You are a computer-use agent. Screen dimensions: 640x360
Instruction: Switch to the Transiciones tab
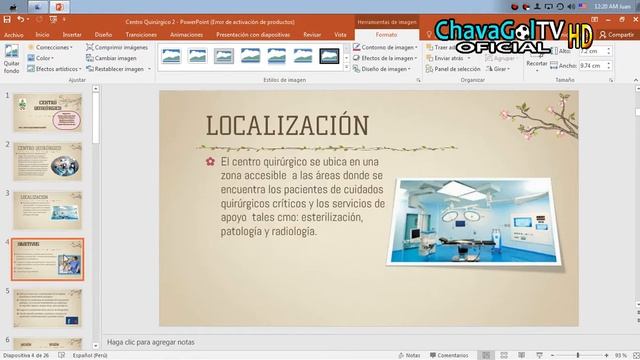pyautogui.click(x=141, y=35)
